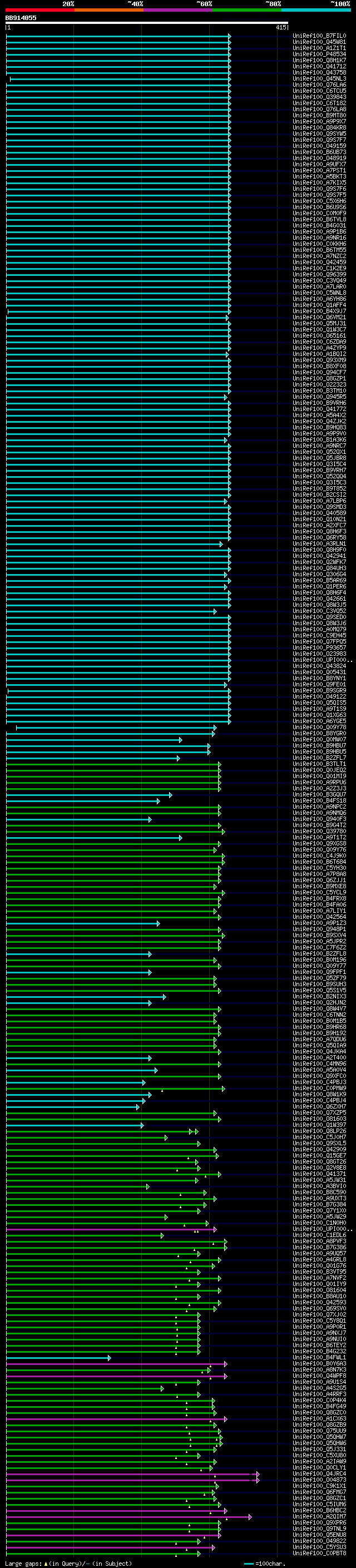Screen dimensions: 356x1568
Task: Select hit UniRef100_Q39780
Action: (319, 832)
